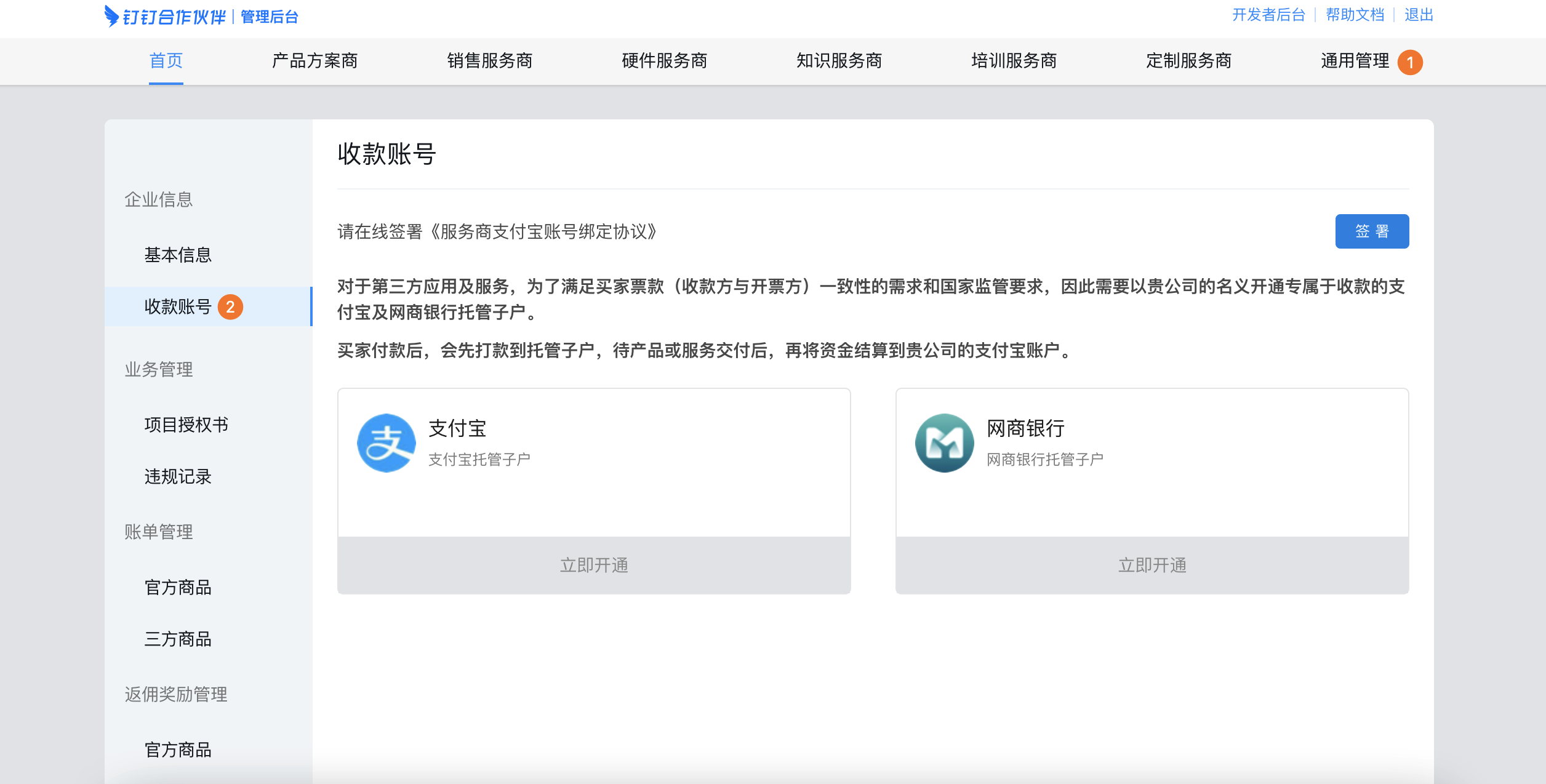Select 三方商品 under 账单管理
Image resolution: width=1546 pixels, height=784 pixels.
coord(178,639)
